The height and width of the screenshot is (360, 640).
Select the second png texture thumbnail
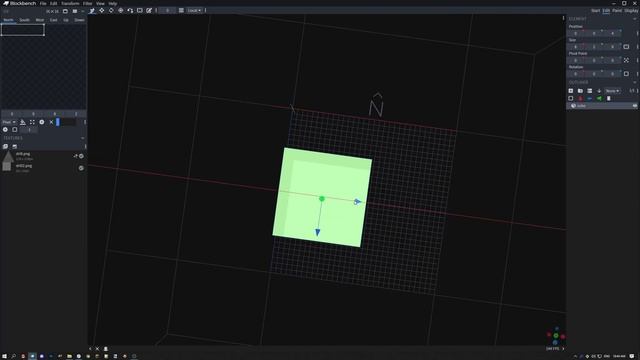coord(7,167)
